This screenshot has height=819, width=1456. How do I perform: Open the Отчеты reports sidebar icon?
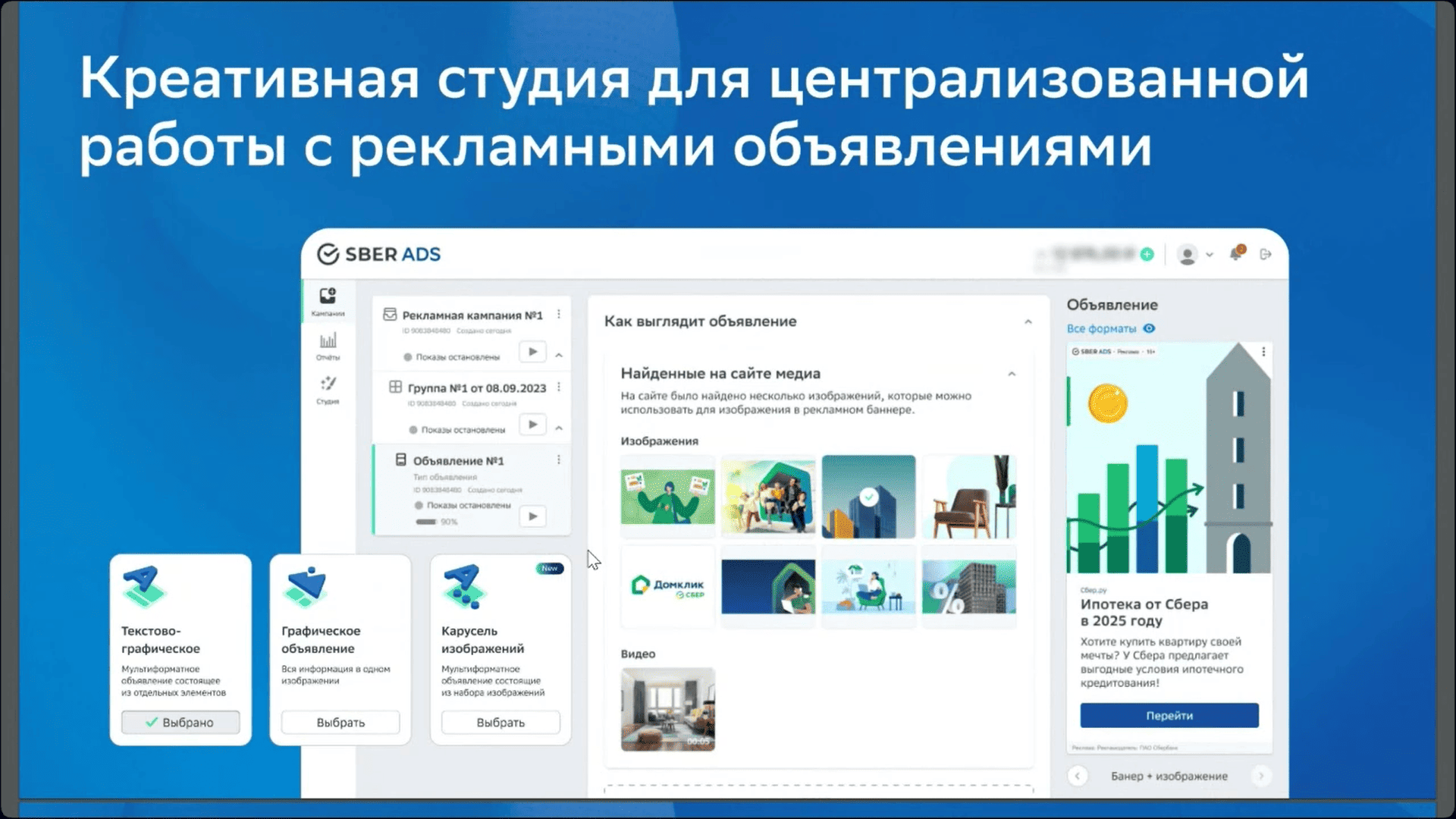(328, 346)
